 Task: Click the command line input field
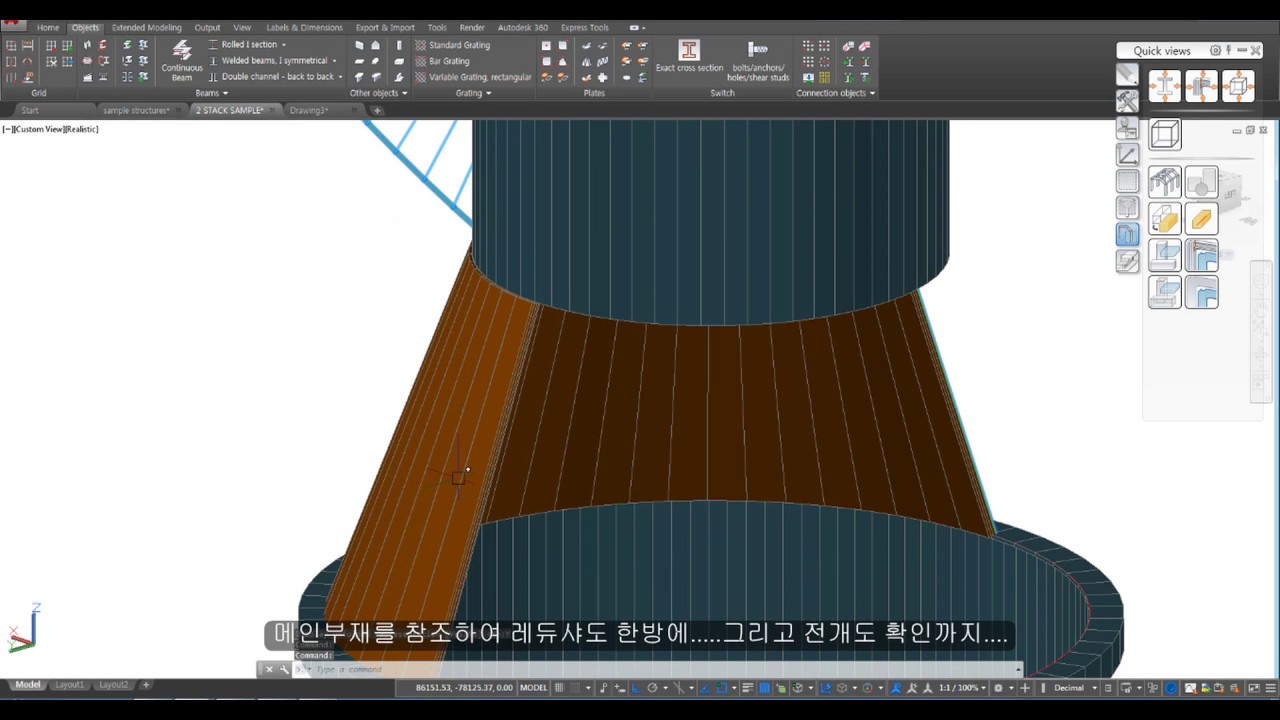[x=660, y=669]
